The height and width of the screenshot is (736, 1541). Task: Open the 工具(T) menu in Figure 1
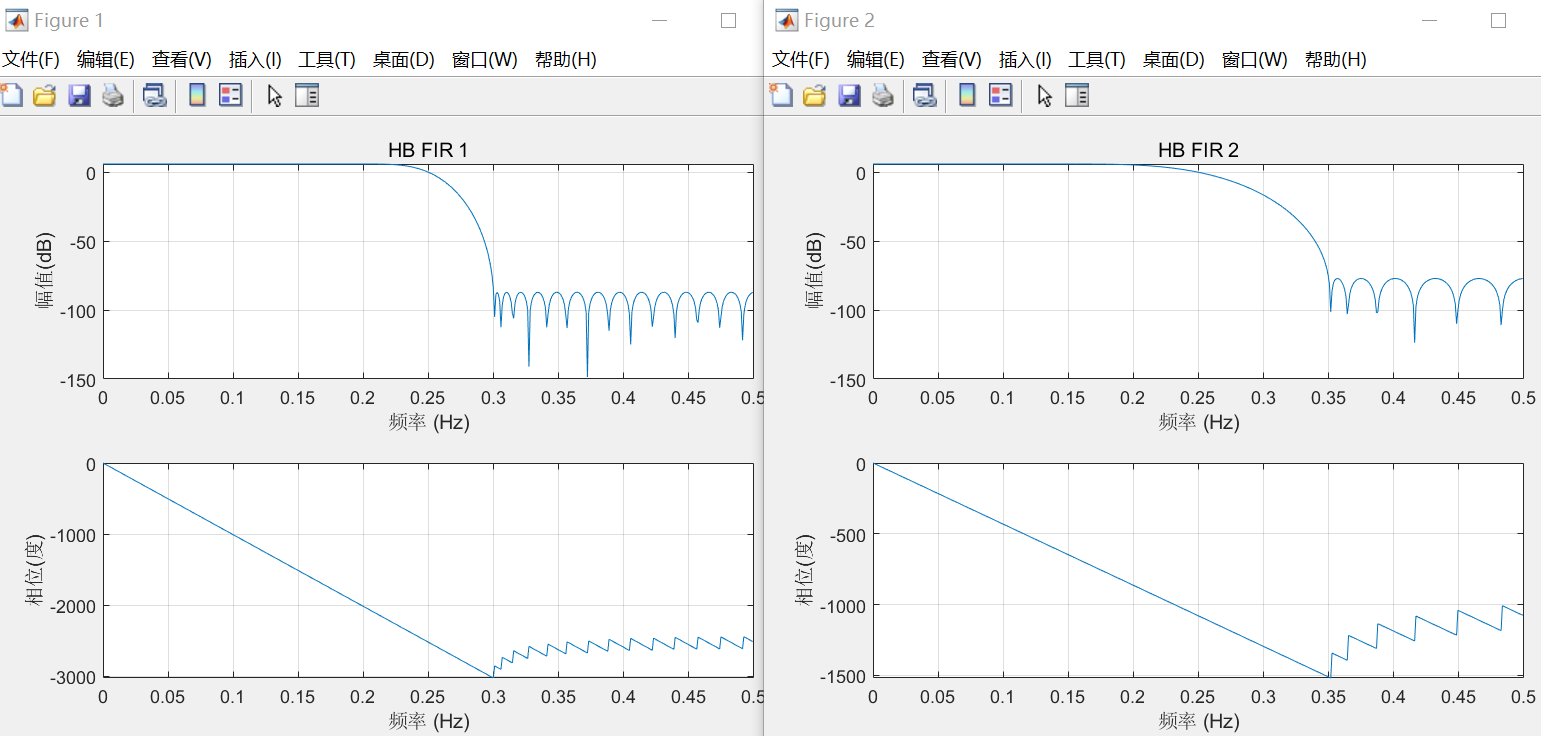pos(326,59)
